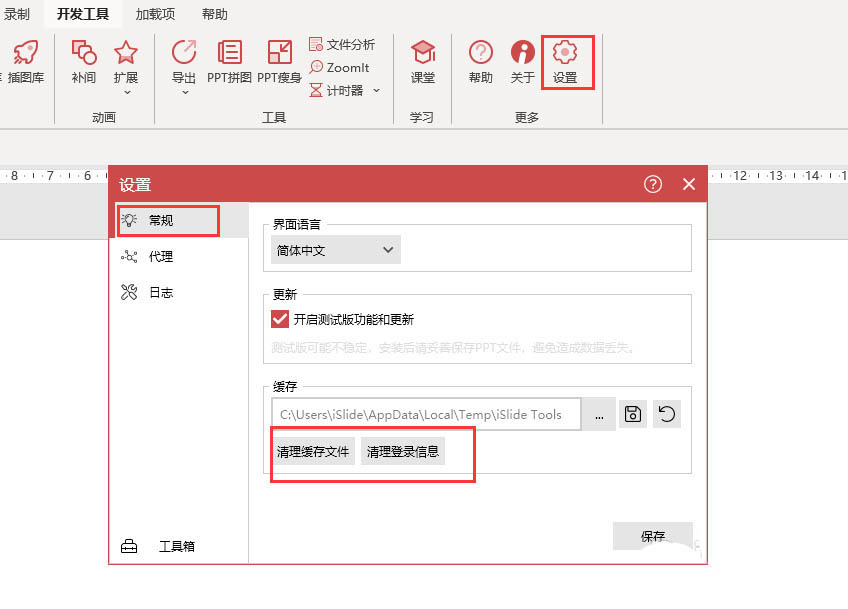Close the 设置 dialog

point(689,184)
